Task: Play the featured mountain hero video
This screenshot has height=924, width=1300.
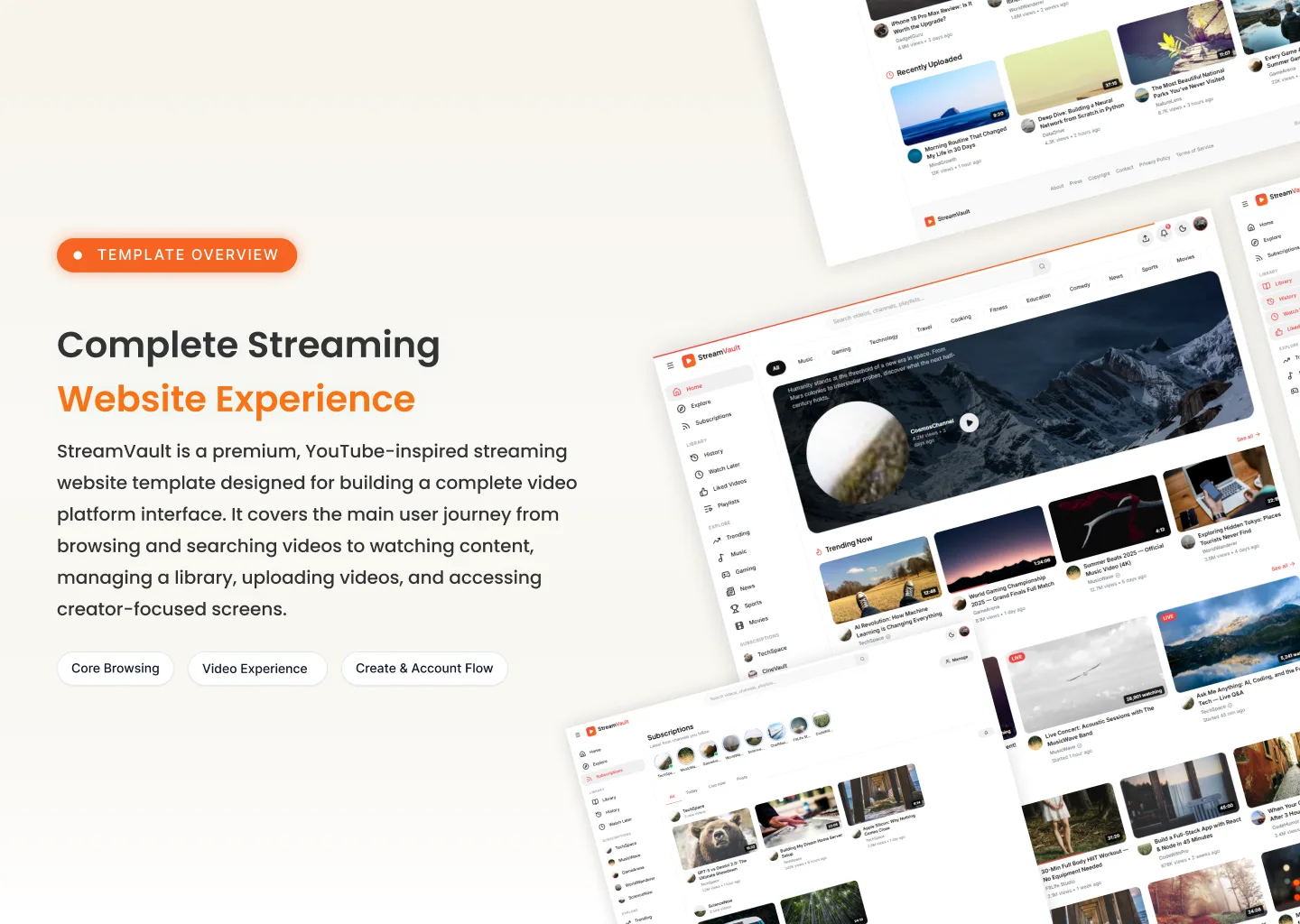Action: (970, 422)
